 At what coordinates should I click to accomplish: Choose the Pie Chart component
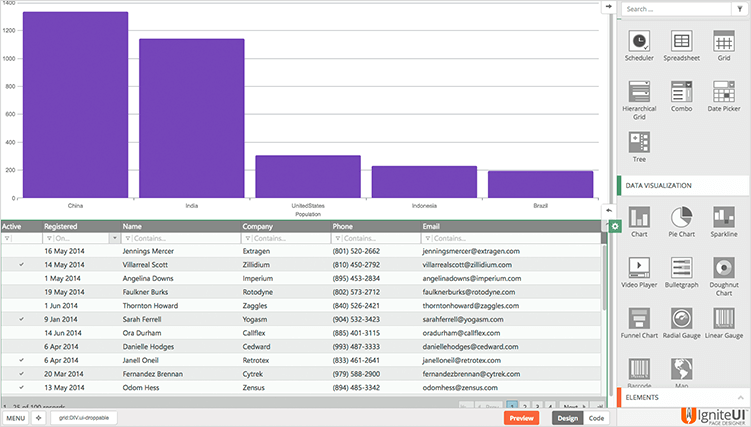[x=682, y=217]
